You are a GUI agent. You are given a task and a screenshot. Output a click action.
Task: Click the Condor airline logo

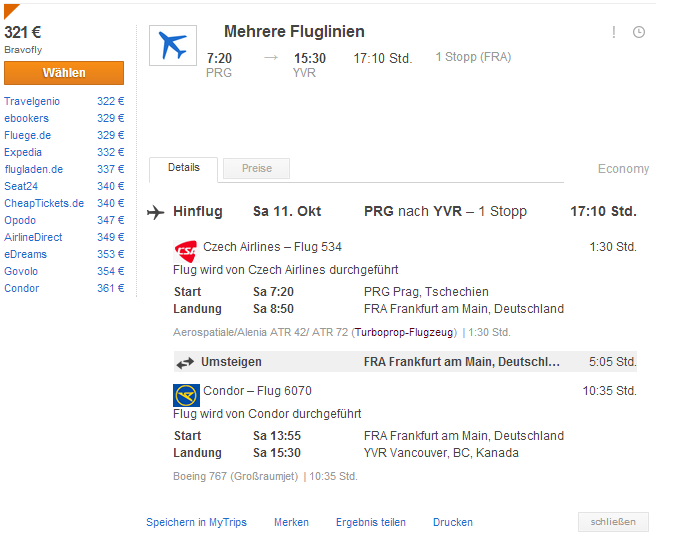pos(186,395)
